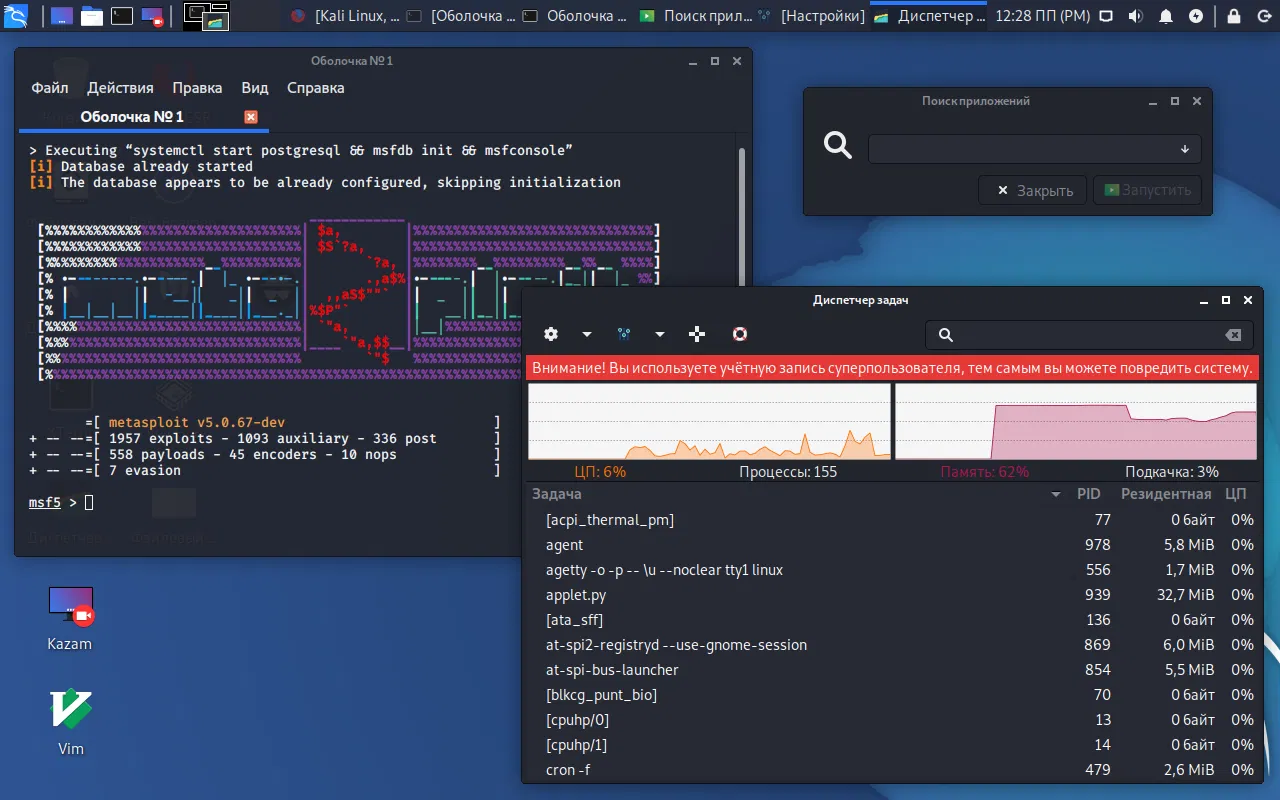Expand the application search history dropdown arrow
Image resolution: width=1280 pixels, height=800 pixels.
[x=1185, y=149]
